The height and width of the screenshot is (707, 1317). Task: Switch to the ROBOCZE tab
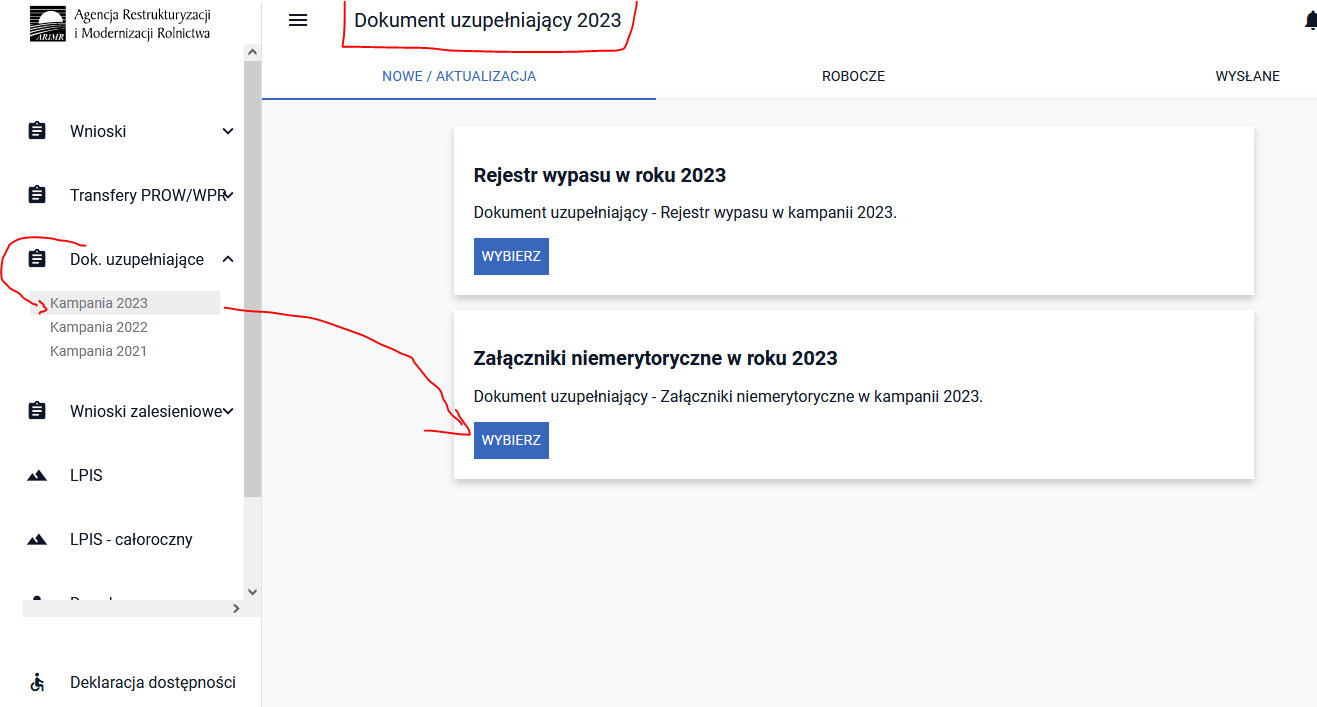(853, 76)
